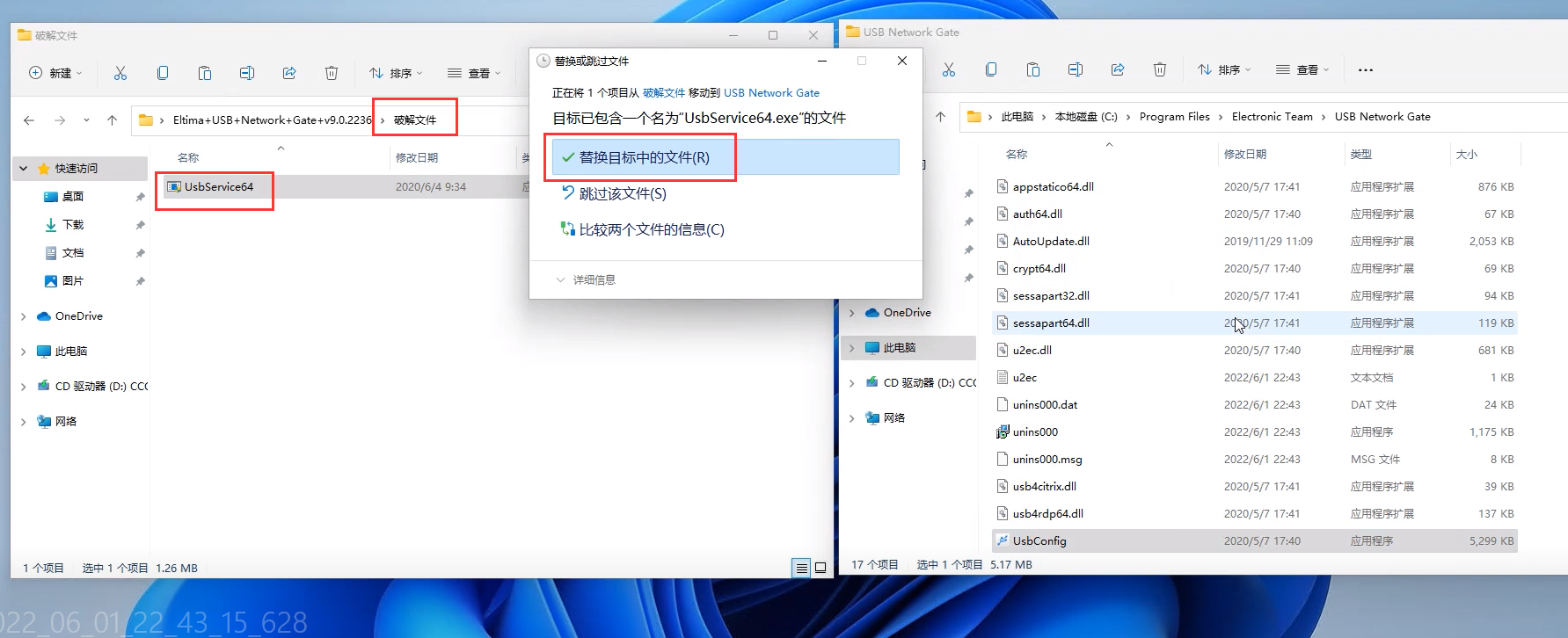The height and width of the screenshot is (638, 1568).
Task: Click Copy icon in left window toolbar
Action: [163, 73]
